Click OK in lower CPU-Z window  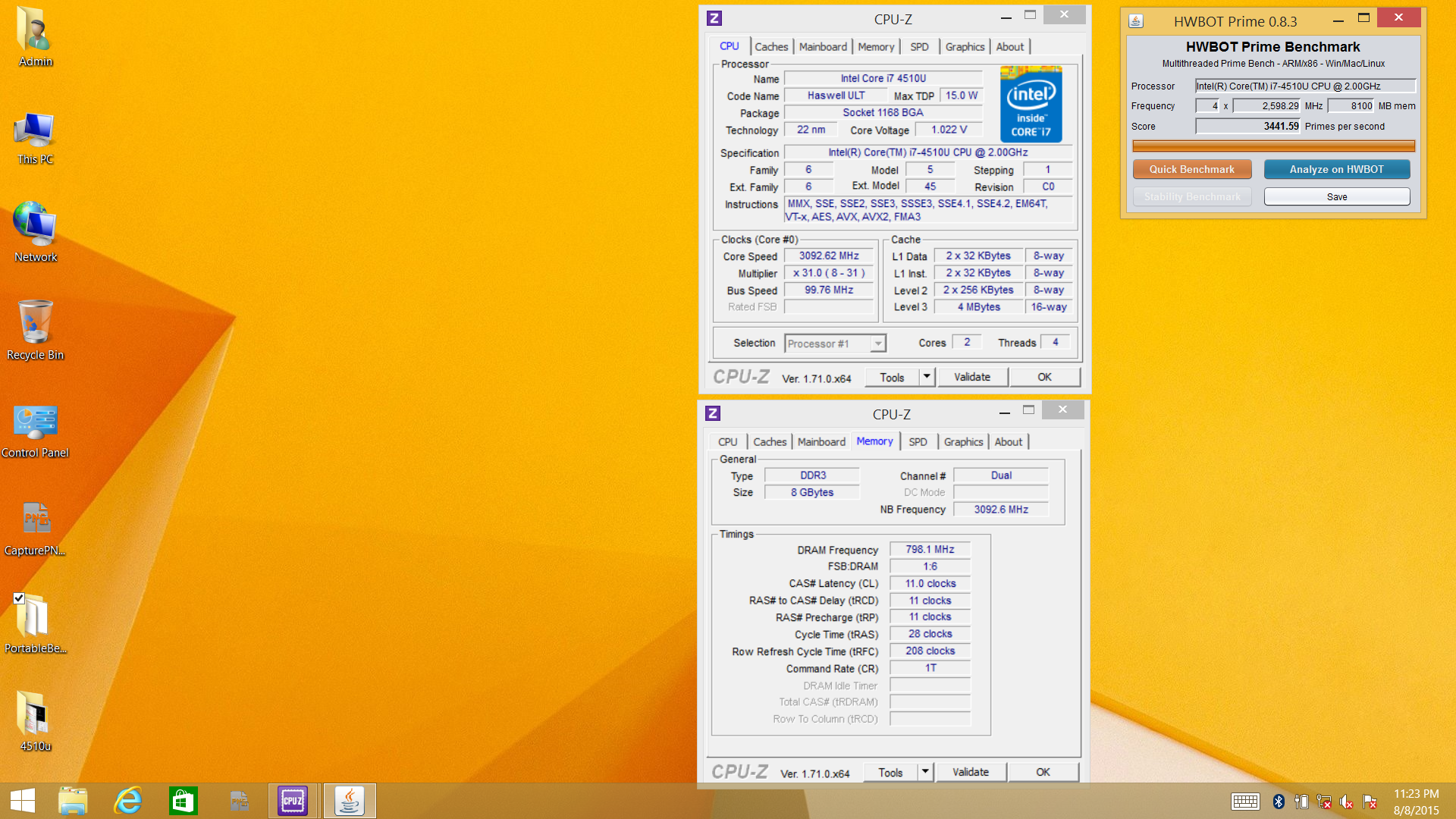coord(1043,772)
